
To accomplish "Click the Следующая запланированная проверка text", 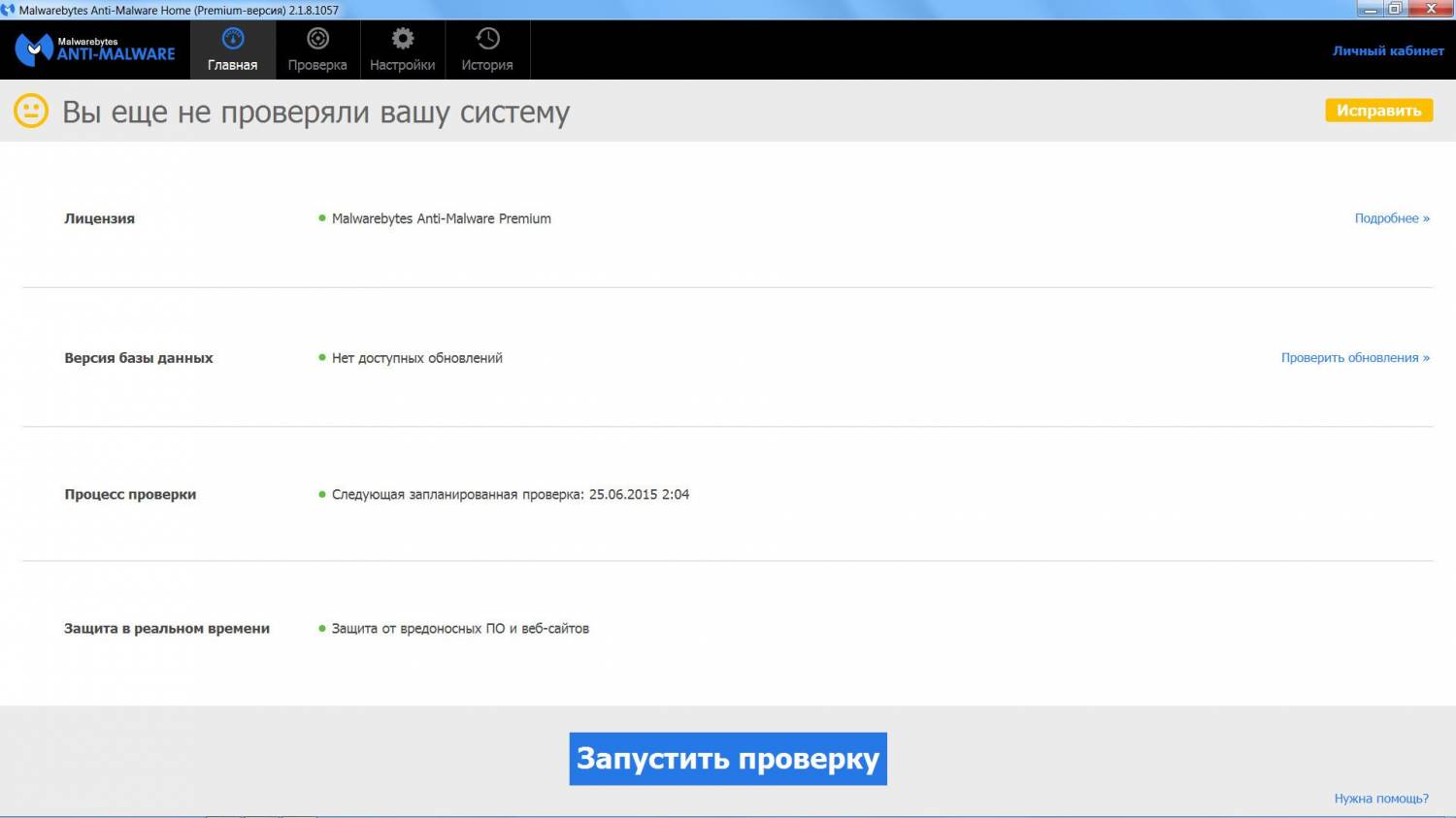I will 511,494.
